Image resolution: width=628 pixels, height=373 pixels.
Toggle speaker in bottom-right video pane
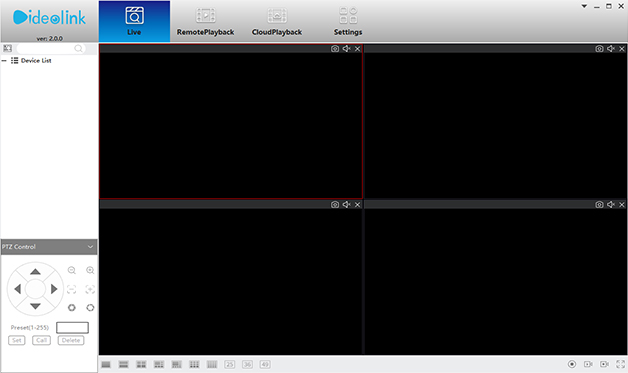pos(611,204)
